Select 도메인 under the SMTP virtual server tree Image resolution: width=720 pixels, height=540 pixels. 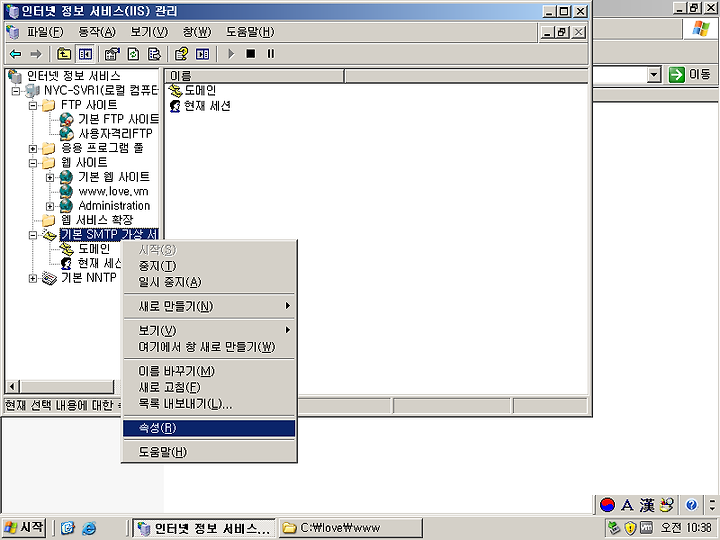(94, 249)
